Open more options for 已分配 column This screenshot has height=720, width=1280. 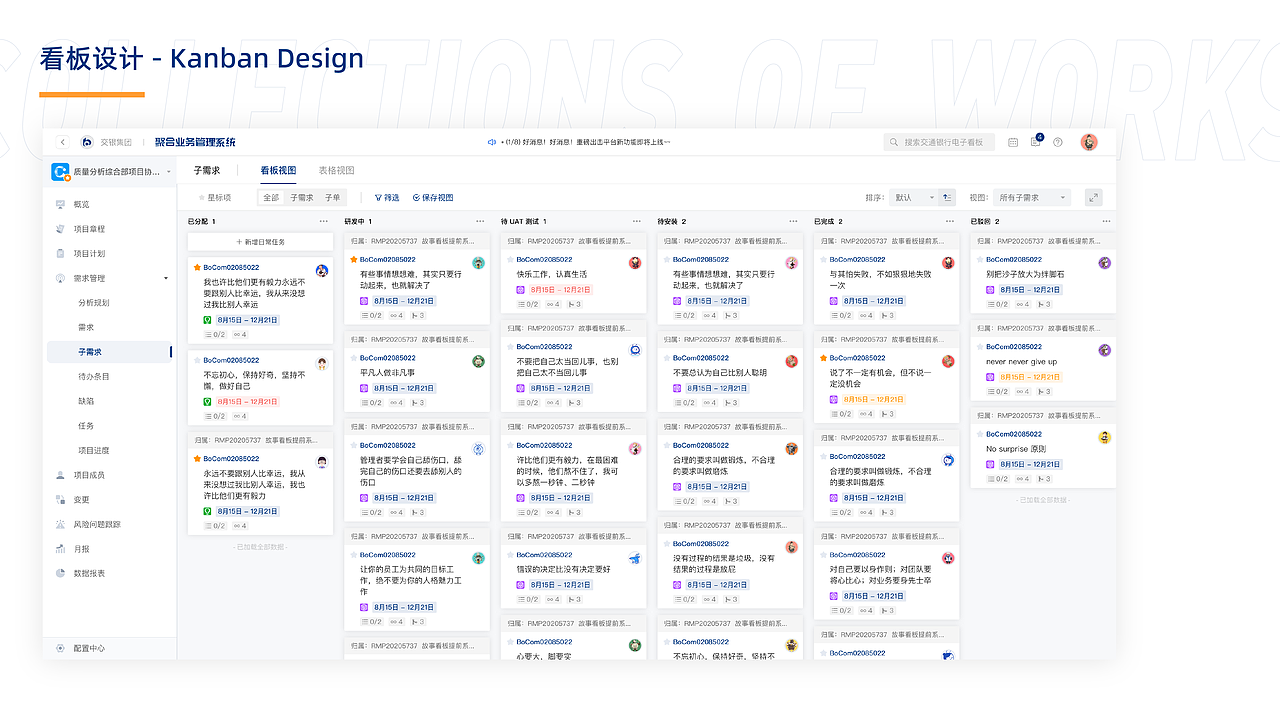click(x=323, y=221)
